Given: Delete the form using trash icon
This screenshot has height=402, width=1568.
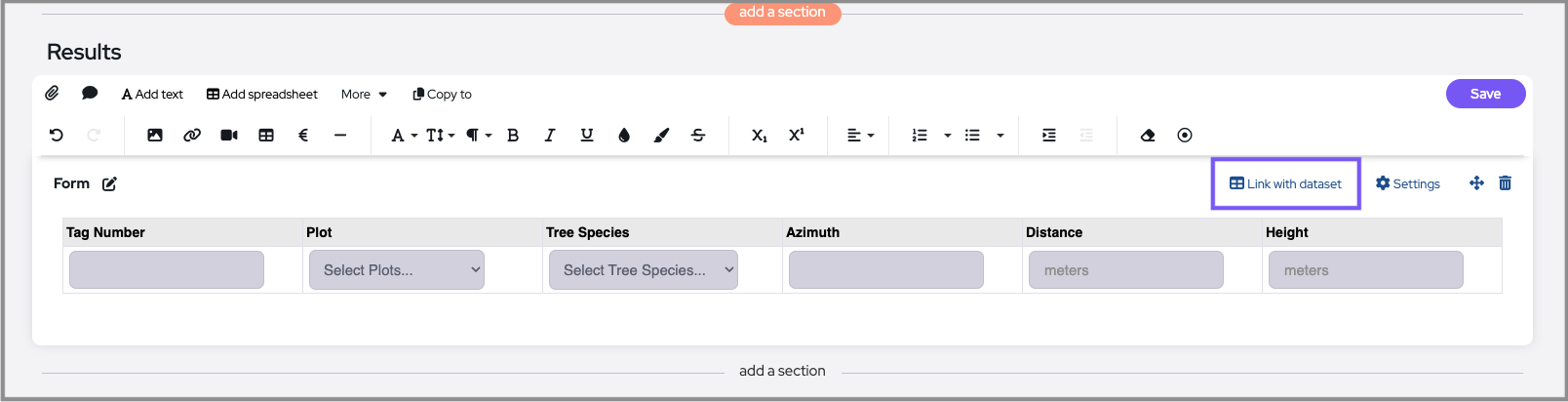Looking at the screenshot, I should tap(1506, 183).
